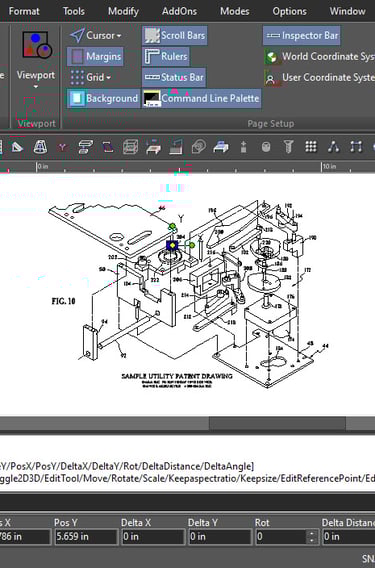Click the Delta X input field
375x568 pixels.
(153, 536)
